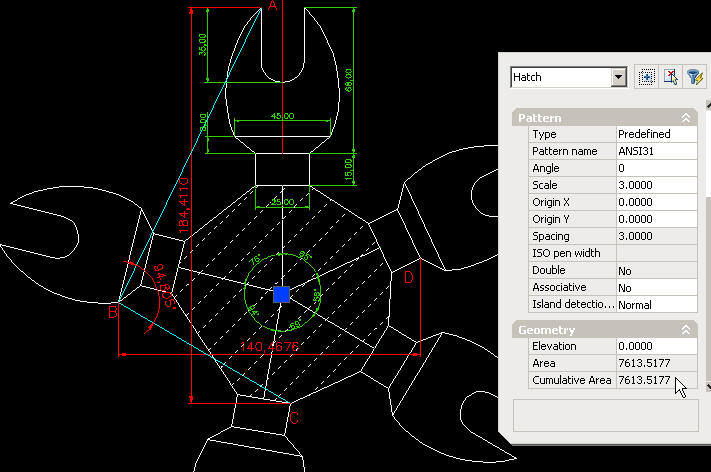Select the 68.00 vertical green dimension
The height and width of the screenshot is (472, 711).
(x=348, y=80)
